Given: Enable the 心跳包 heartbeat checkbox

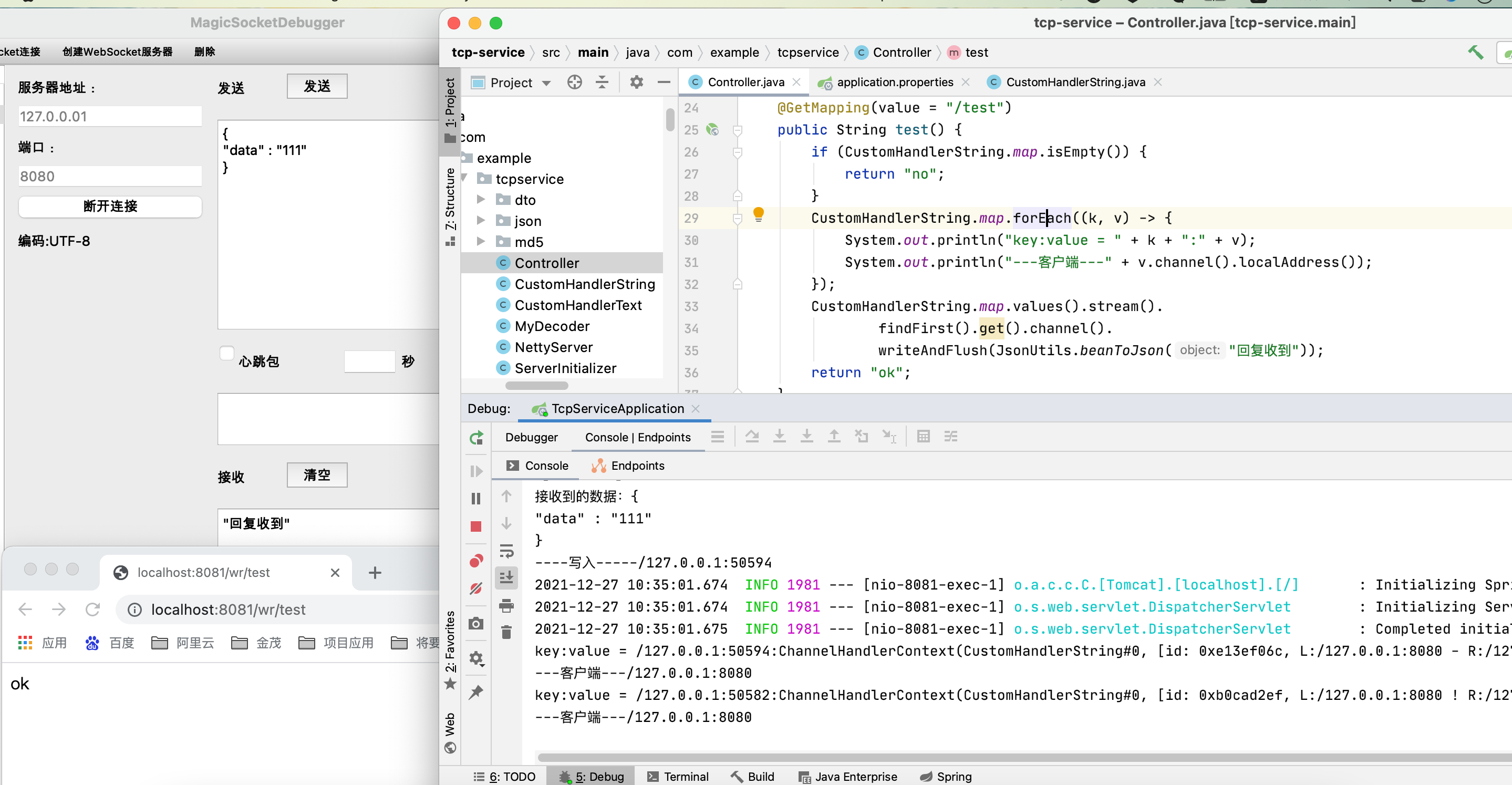Looking at the screenshot, I should click(x=226, y=354).
